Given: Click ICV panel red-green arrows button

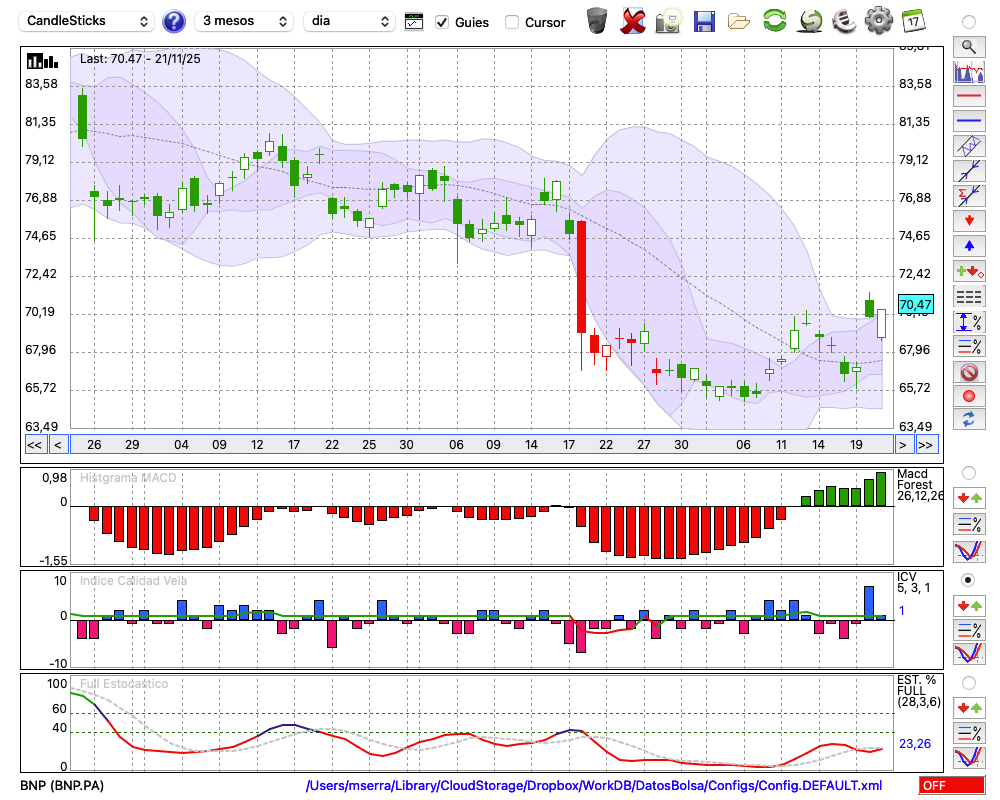Looking at the screenshot, I should pyautogui.click(x=969, y=605).
